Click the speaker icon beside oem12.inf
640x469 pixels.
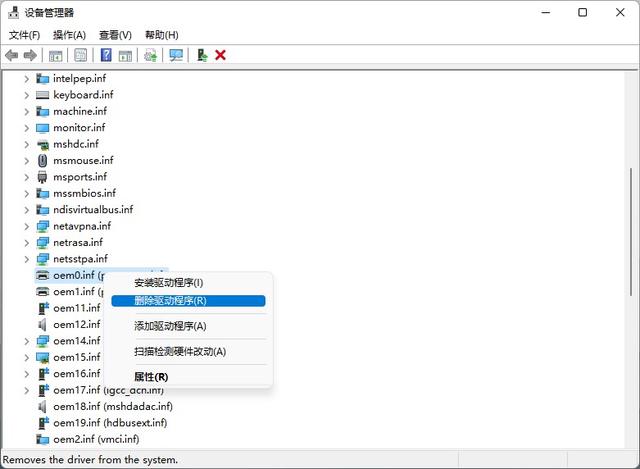[42, 325]
